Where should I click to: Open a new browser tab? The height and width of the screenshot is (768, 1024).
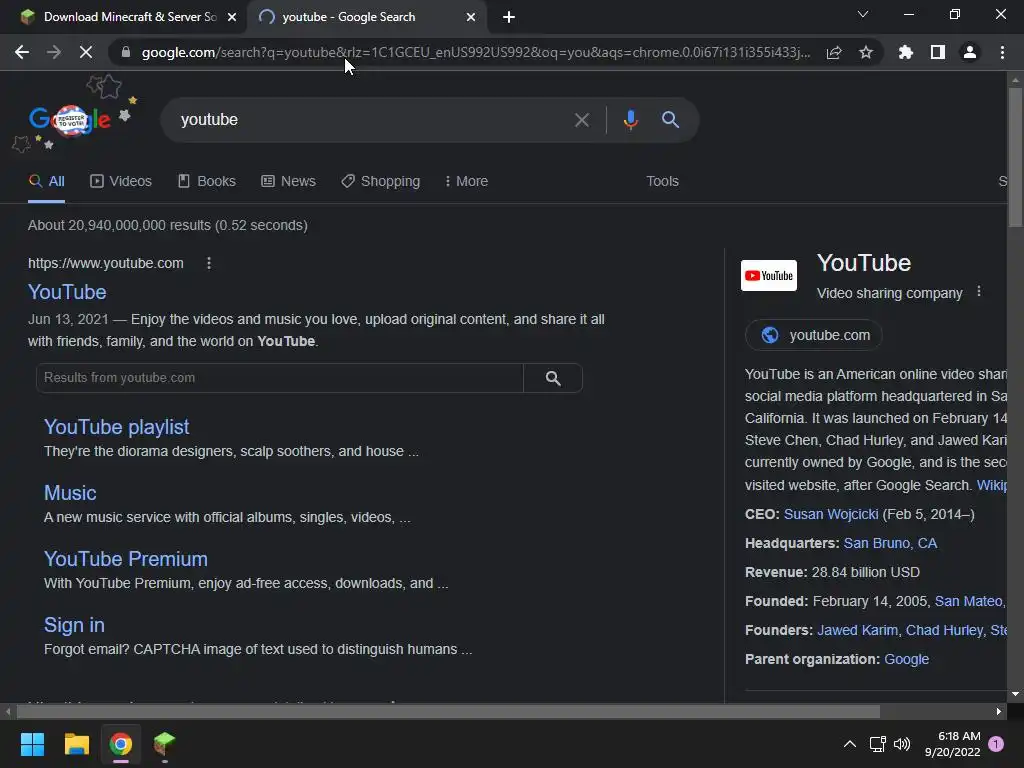(509, 17)
